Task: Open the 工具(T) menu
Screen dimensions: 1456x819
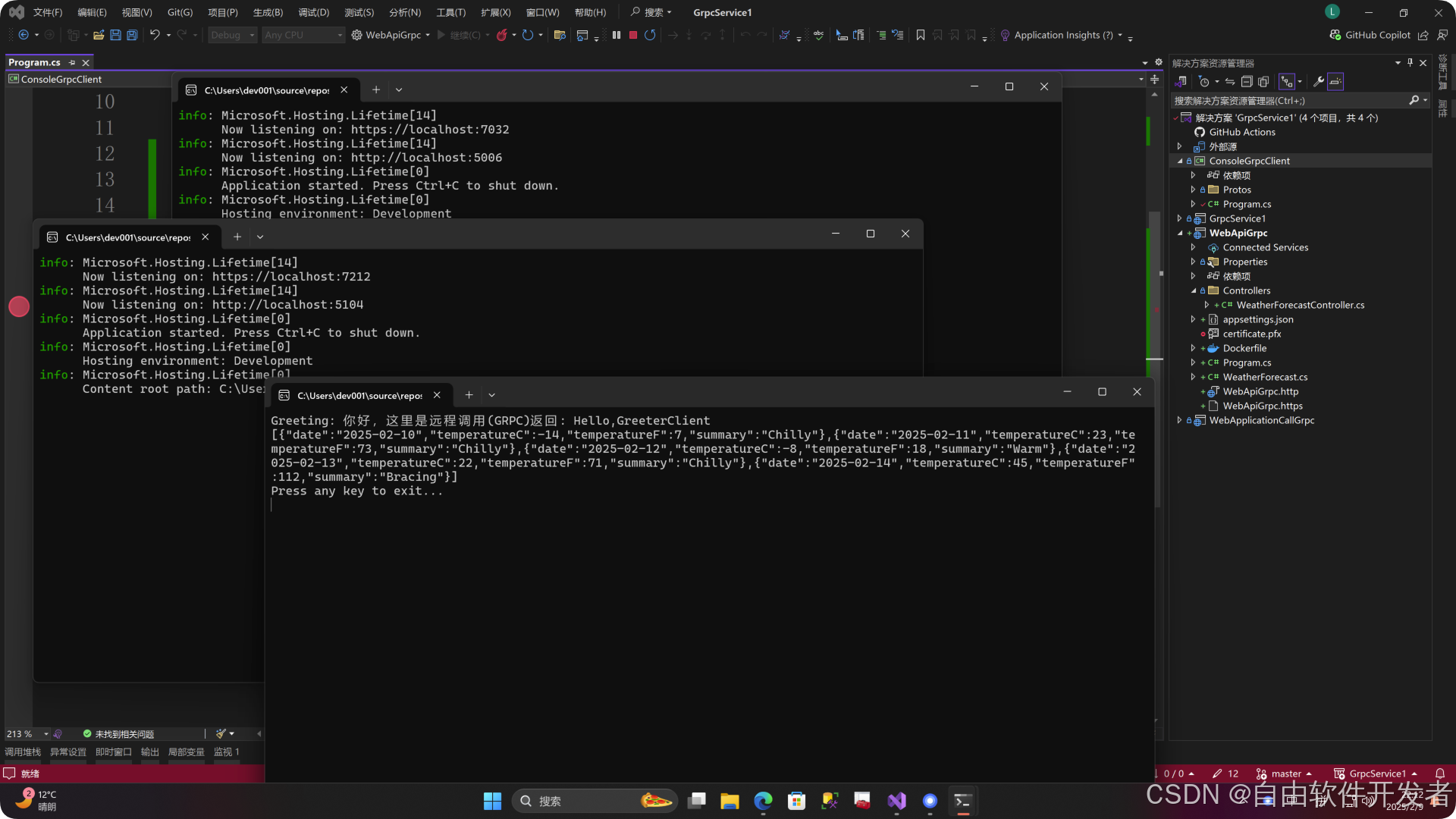Action: (450, 12)
